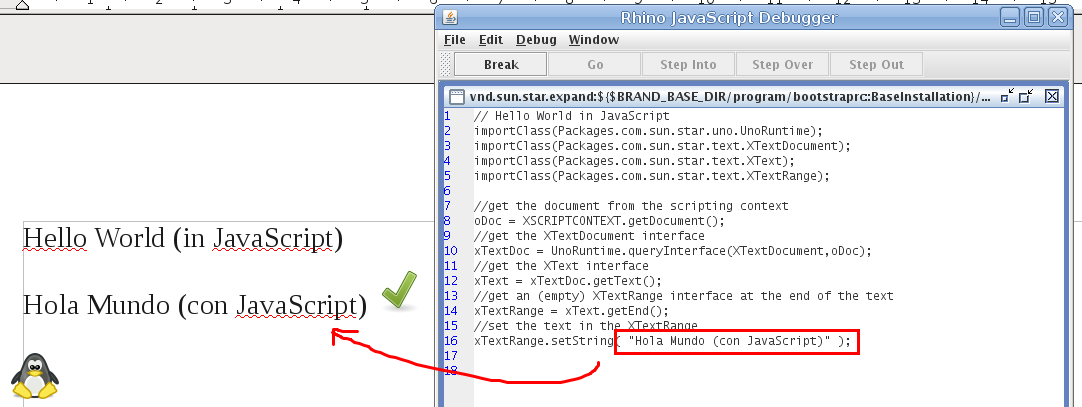Click the script frame's window icon
1082x407 pixels.
(x=457, y=97)
